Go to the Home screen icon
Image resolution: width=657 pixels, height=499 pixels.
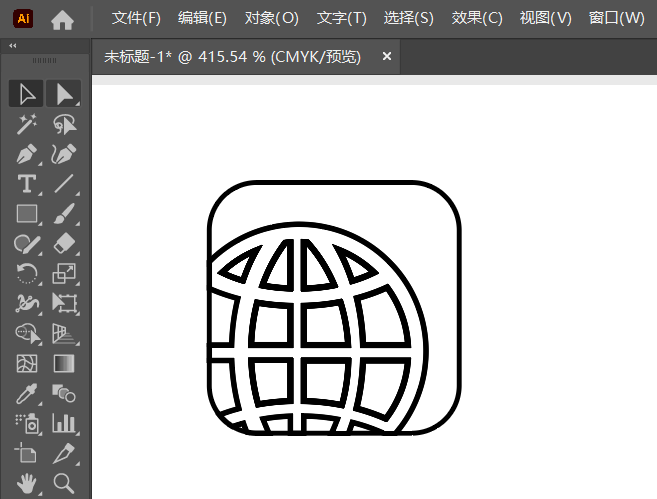pyautogui.click(x=62, y=19)
